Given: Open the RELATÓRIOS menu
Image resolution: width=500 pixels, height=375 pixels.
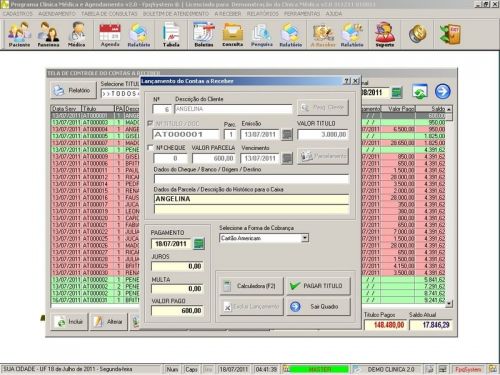Looking at the screenshot, I should [263, 14].
